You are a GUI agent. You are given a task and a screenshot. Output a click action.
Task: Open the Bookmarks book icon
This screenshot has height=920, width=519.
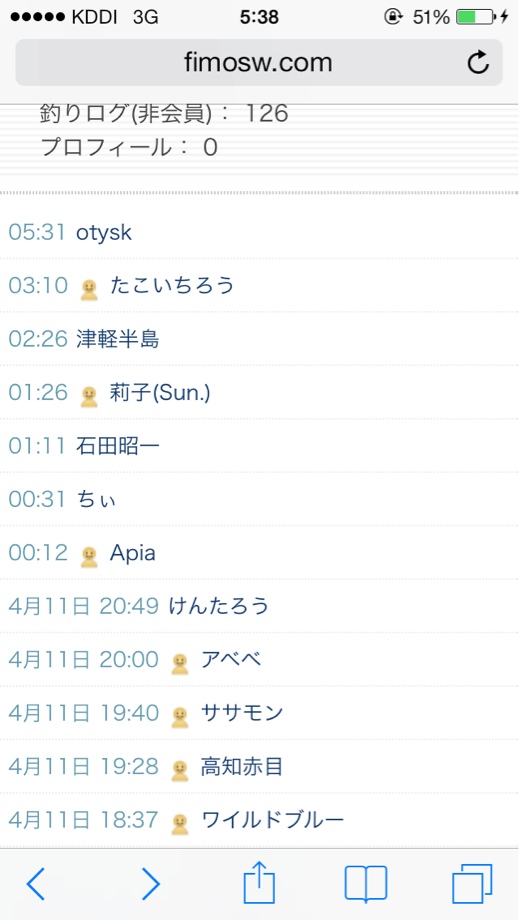click(x=366, y=884)
